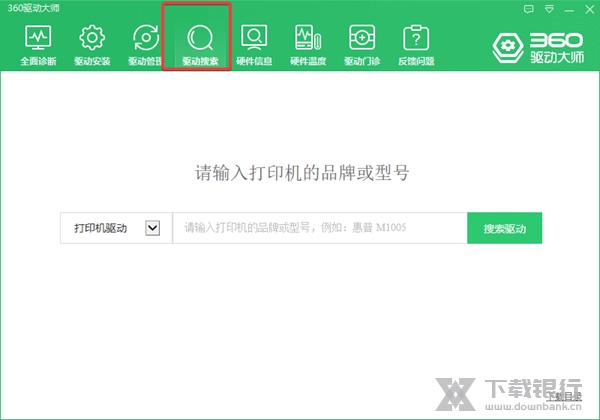Switch to 驱动搜索 magnifier tab
Image resolution: width=600 pixels, height=420 pixels.
pos(200,45)
